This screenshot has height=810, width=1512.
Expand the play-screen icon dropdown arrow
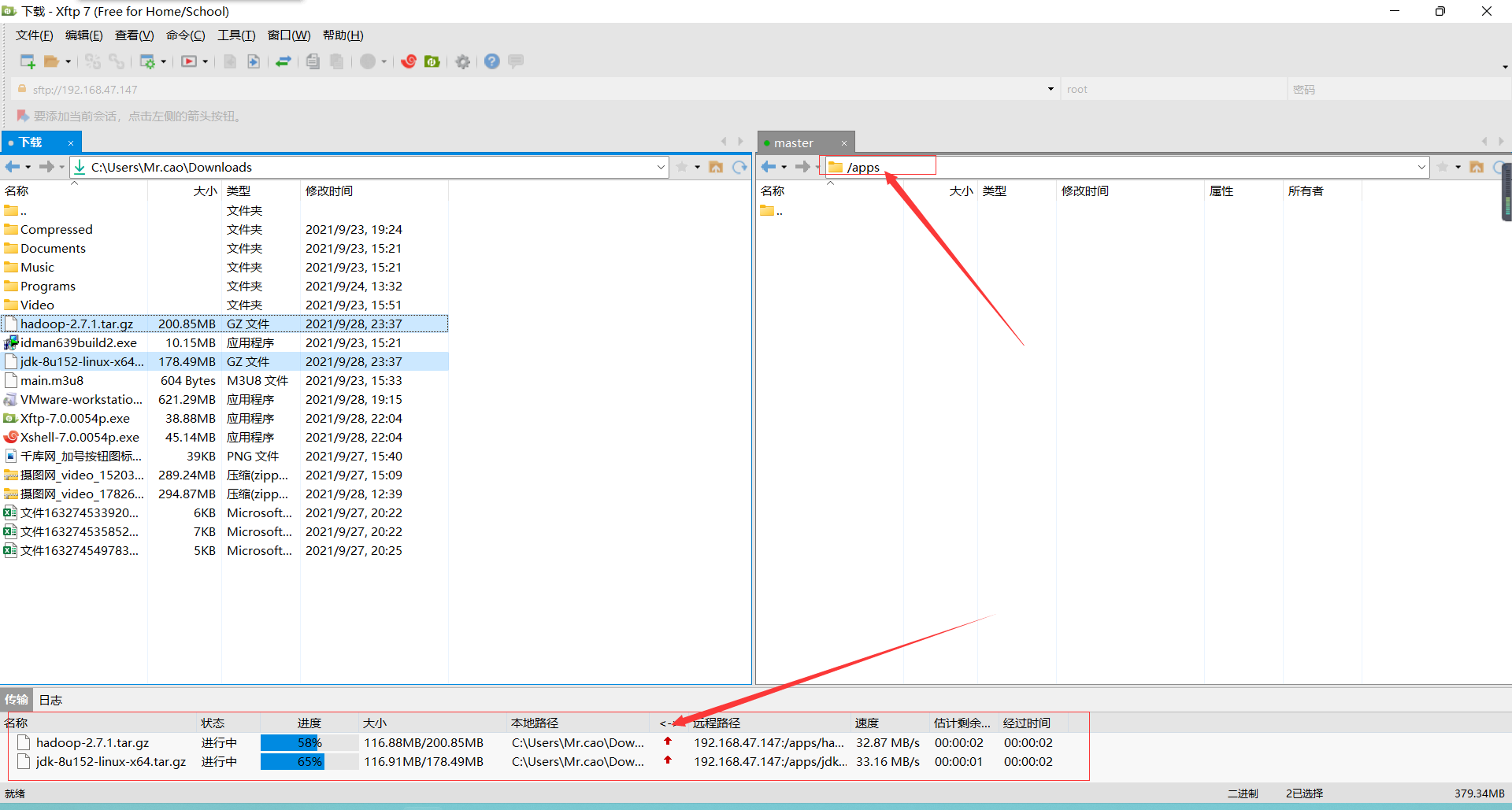tap(206, 61)
